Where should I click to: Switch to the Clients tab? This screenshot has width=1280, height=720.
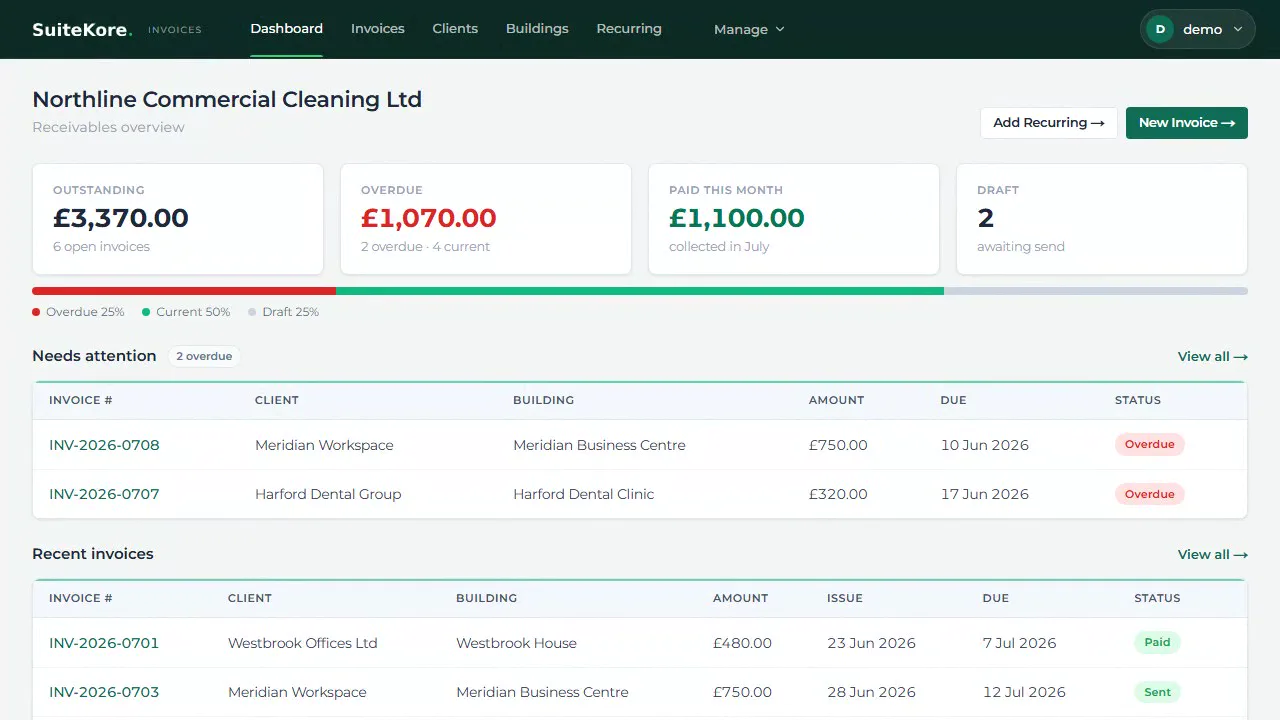click(x=455, y=28)
